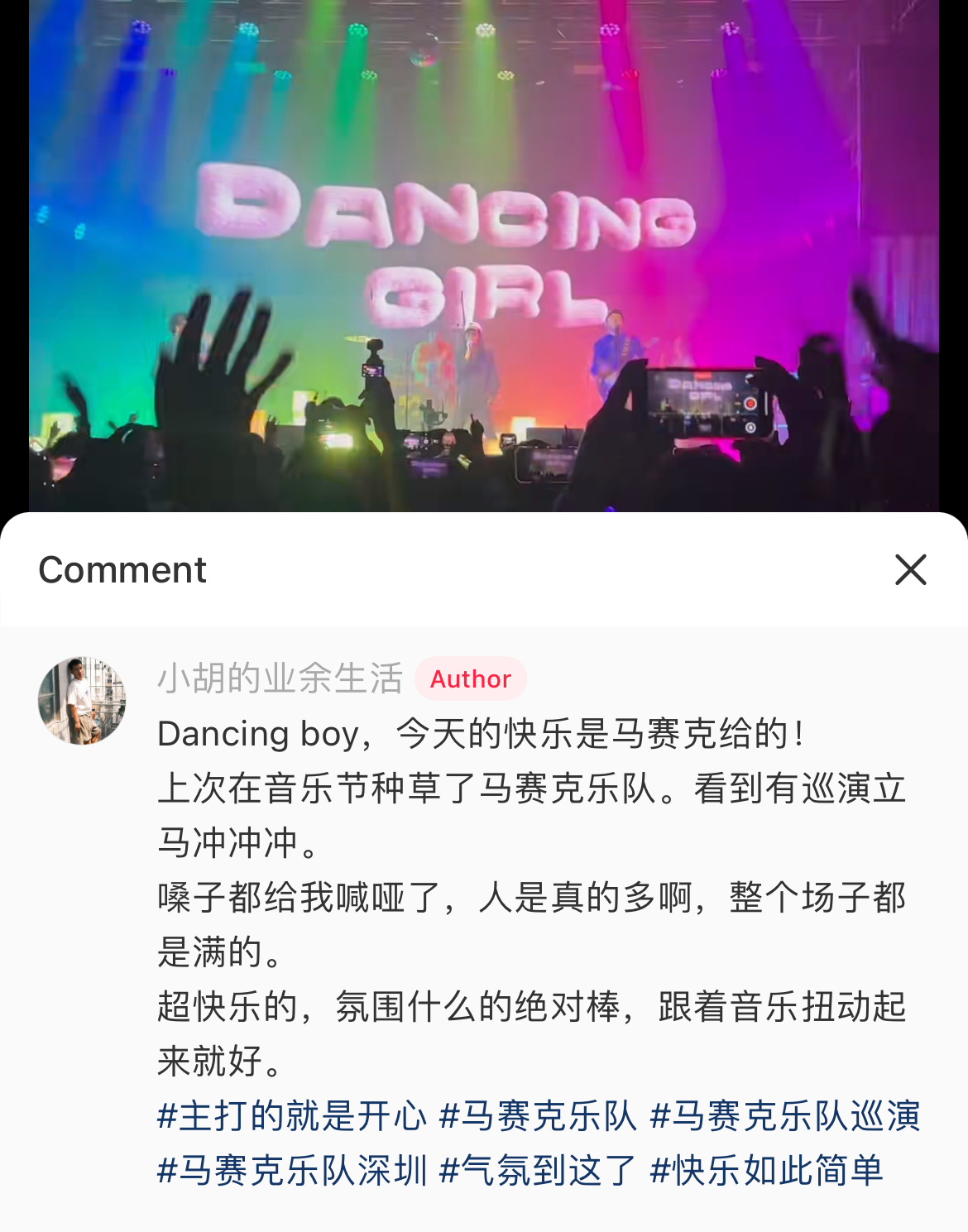Tap the concert video behind the panel
The width and height of the screenshot is (968, 1232).
484,256
